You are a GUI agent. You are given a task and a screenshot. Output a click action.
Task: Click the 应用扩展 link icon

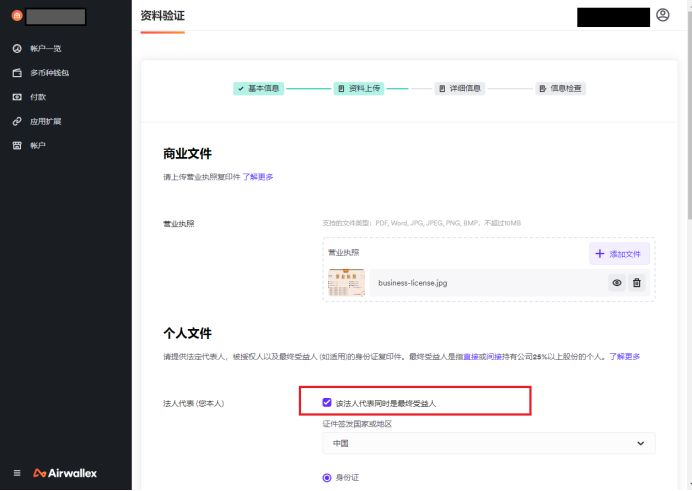coord(17,121)
